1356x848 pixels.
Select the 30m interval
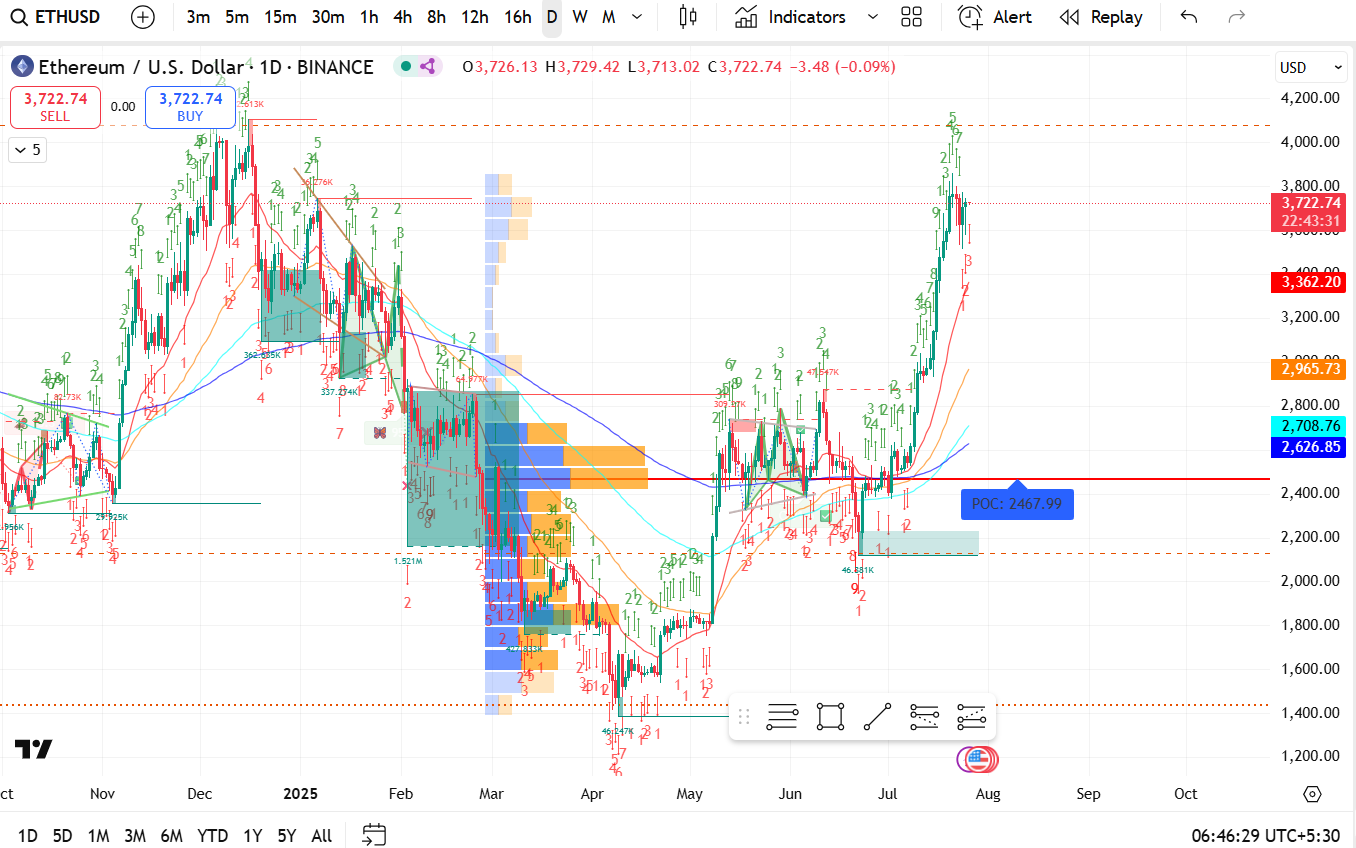click(328, 17)
